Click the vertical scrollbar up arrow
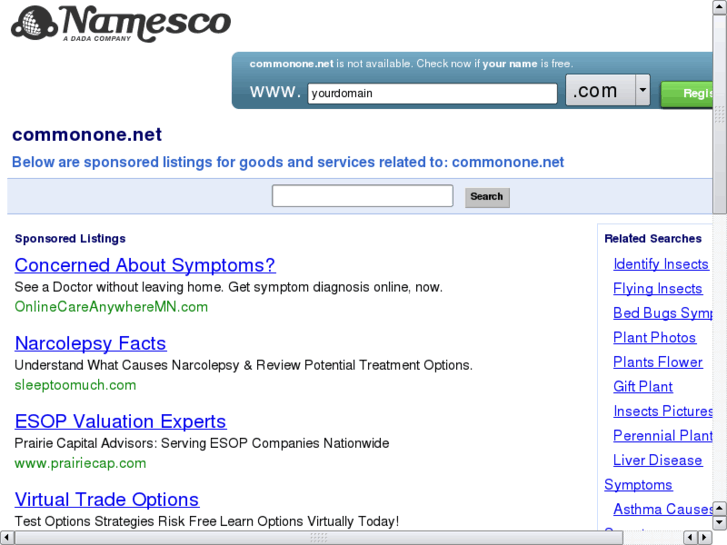 (x=720, y=6)
